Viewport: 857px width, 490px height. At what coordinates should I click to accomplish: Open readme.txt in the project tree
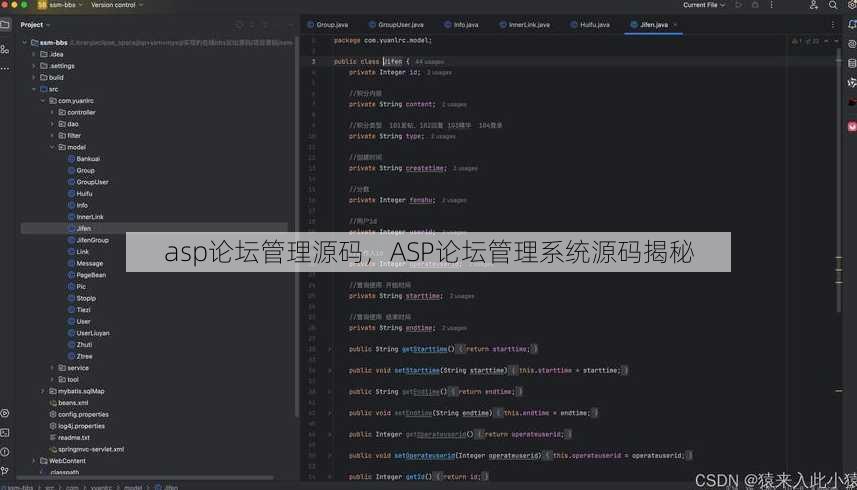point(74,438)
